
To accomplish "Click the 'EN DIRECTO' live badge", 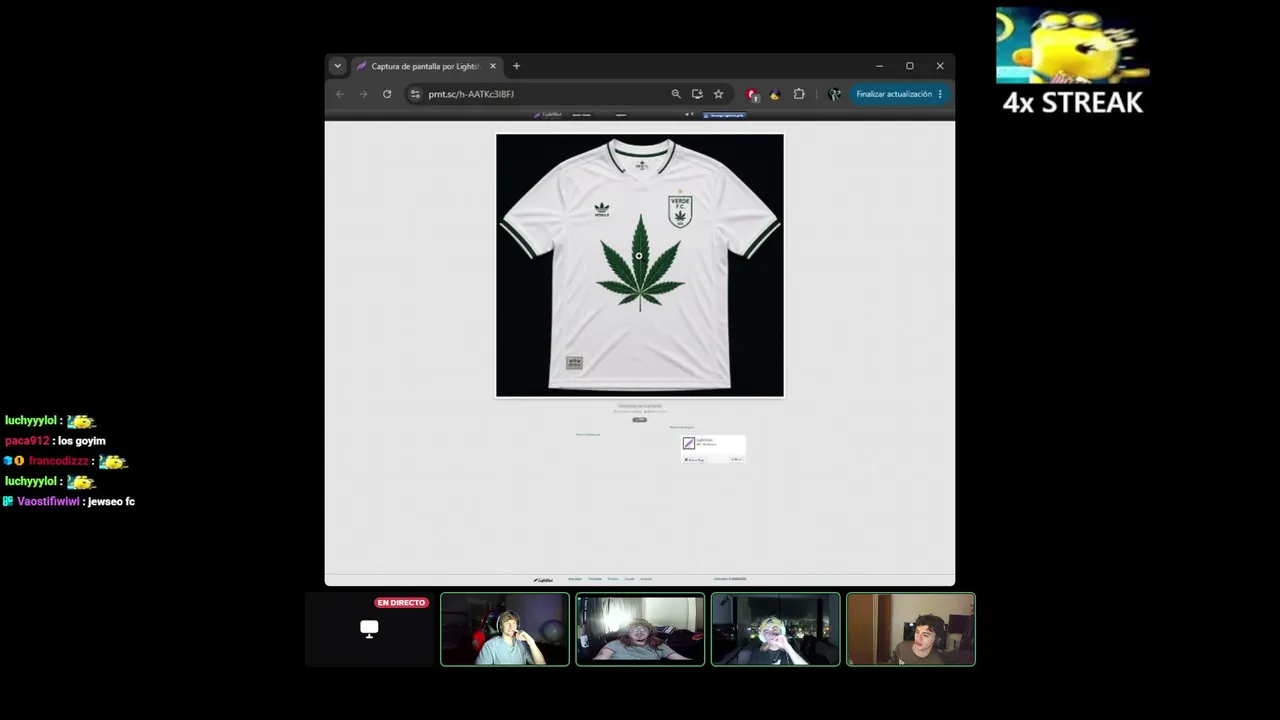I will click(x=401, y=603).
